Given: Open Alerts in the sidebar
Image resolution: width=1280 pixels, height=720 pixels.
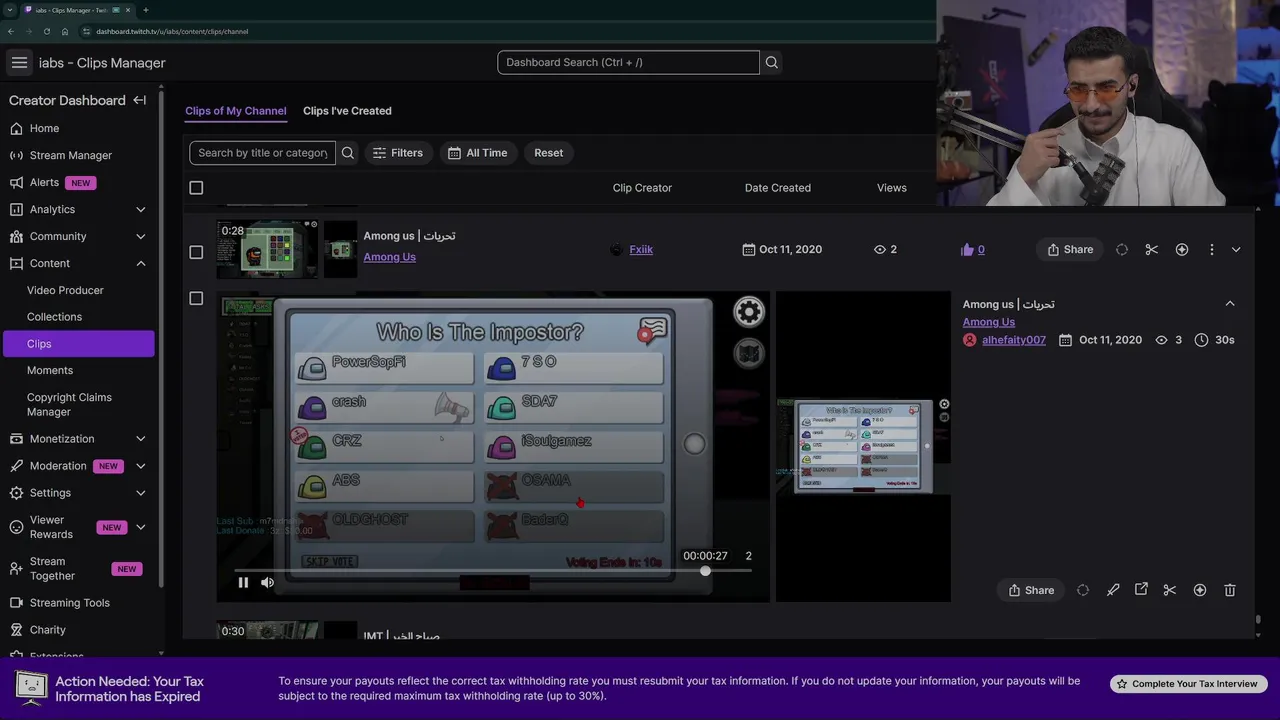Looking at the screenshot, I should tap(44, 182).
